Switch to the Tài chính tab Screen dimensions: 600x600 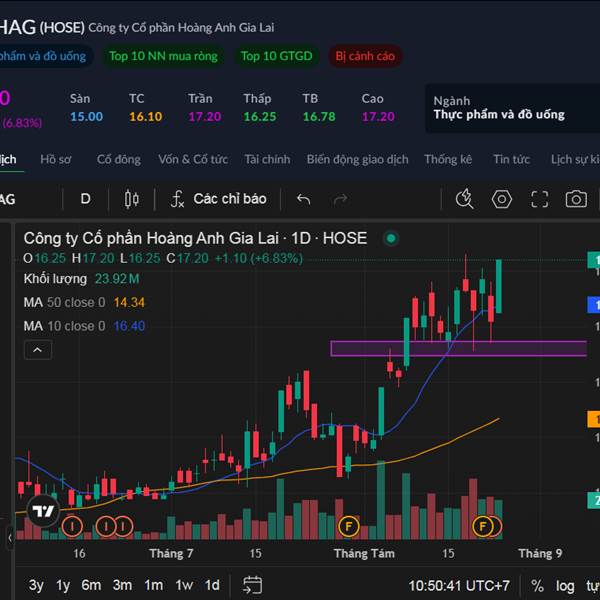[267, 159]
